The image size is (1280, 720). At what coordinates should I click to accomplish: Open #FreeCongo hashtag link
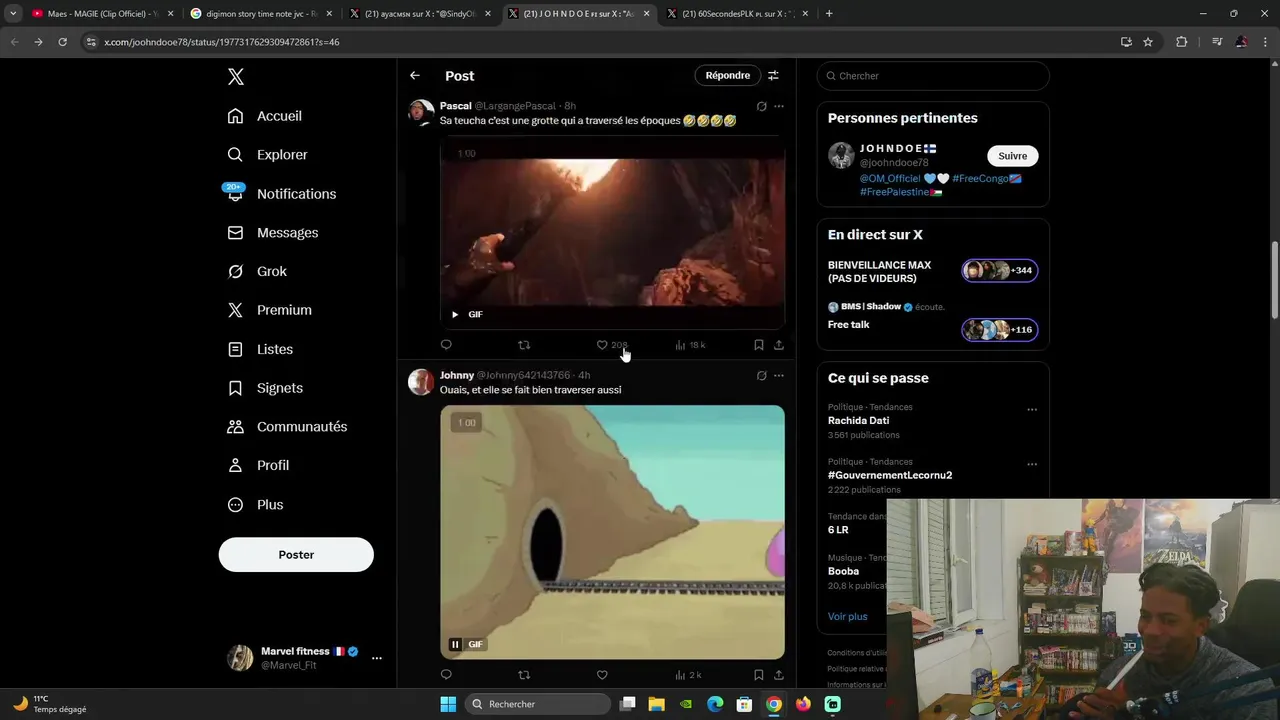(980, 178)
